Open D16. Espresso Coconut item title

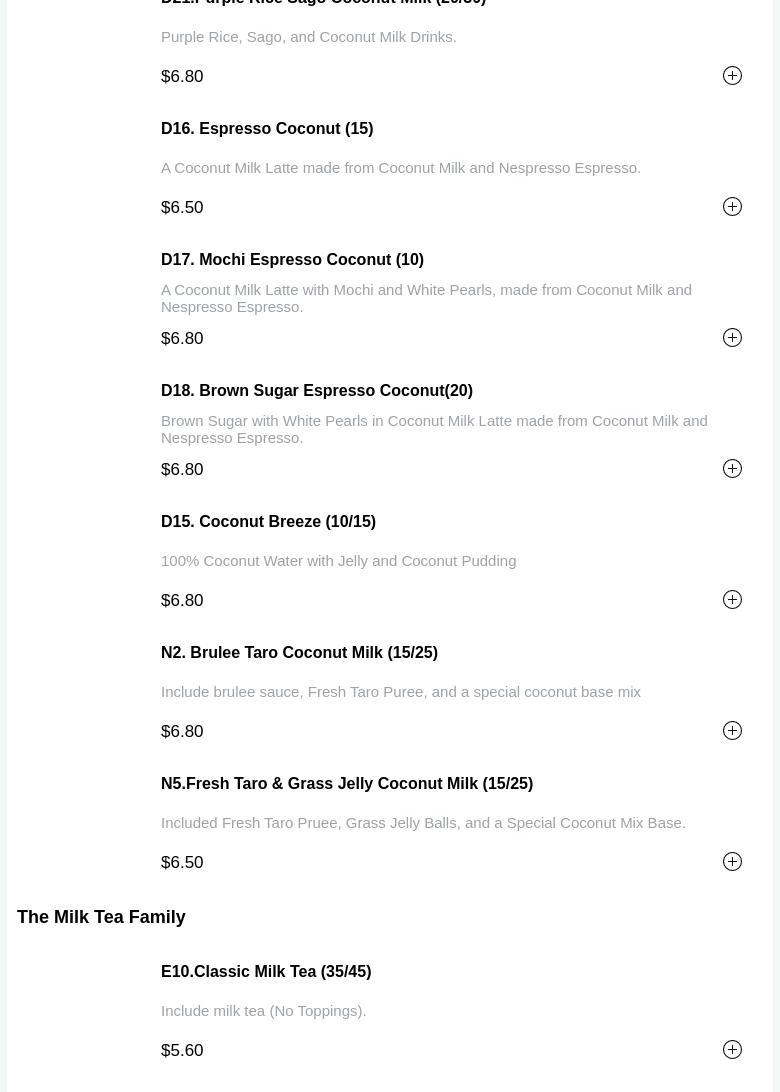tap(267, 129)
